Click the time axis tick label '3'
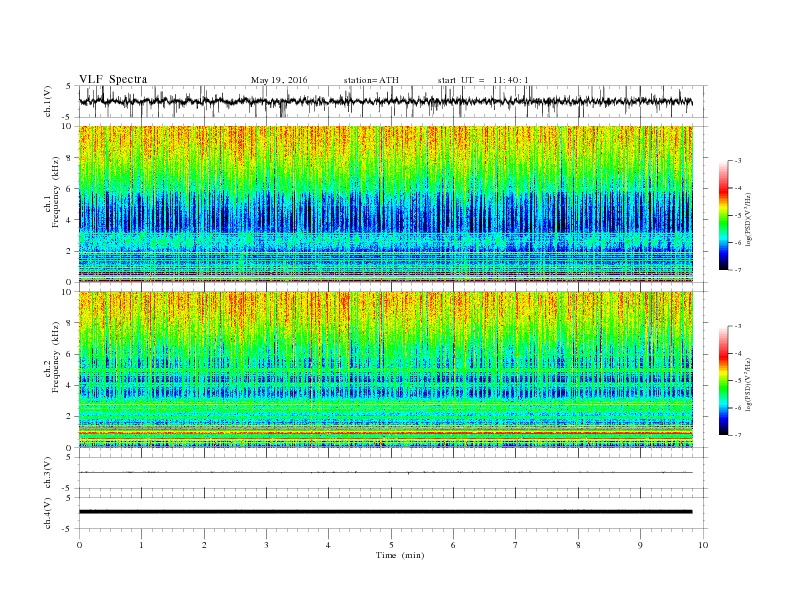 point(266,545)
